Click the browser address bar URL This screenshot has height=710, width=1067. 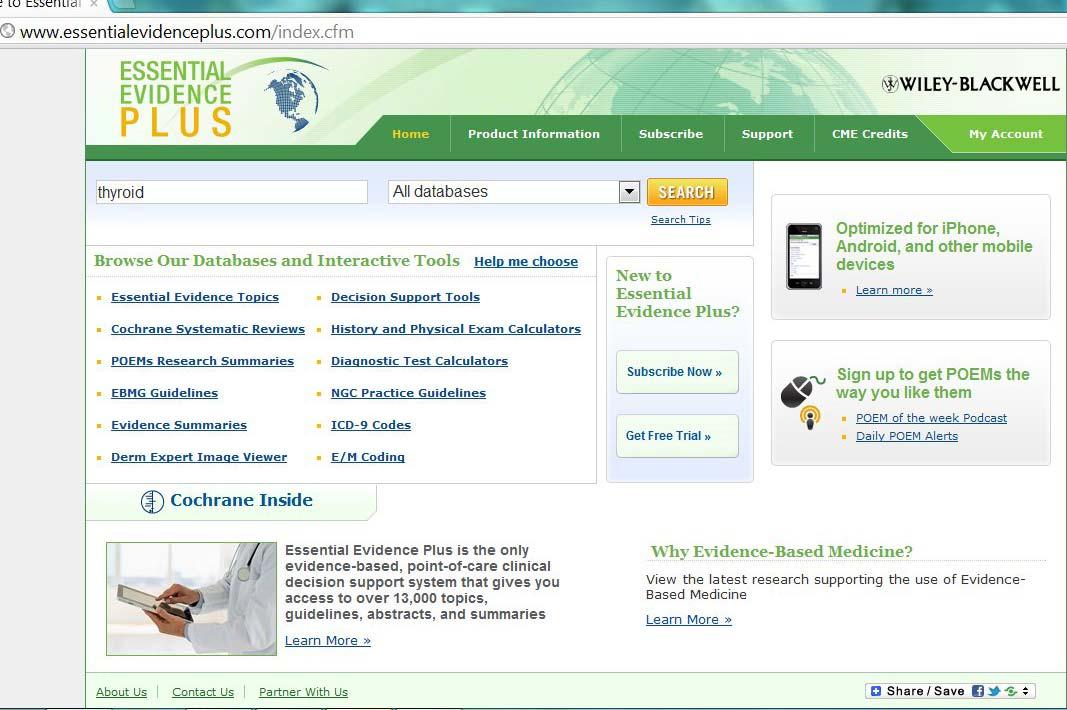tap(187, 32)
